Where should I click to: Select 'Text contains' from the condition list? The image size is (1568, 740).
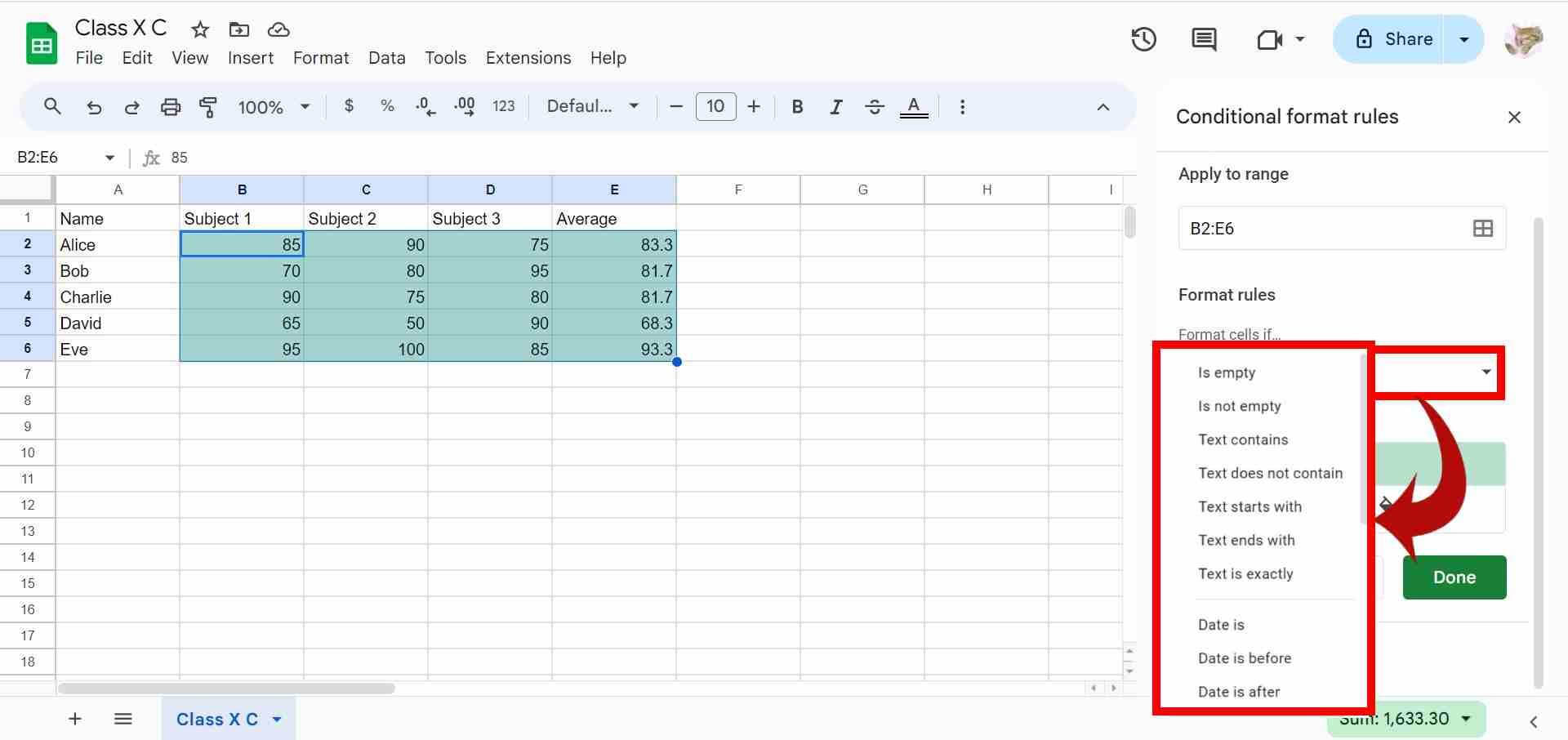click(1242, 439)
